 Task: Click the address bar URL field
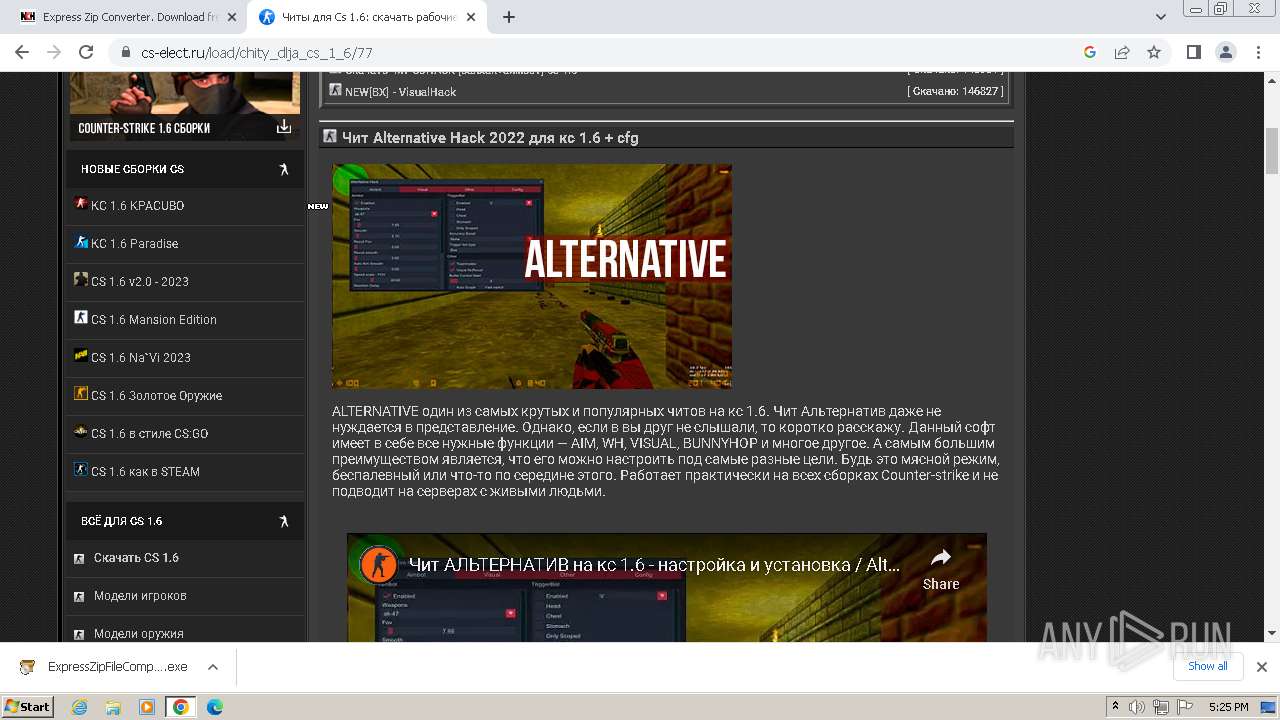600,52
